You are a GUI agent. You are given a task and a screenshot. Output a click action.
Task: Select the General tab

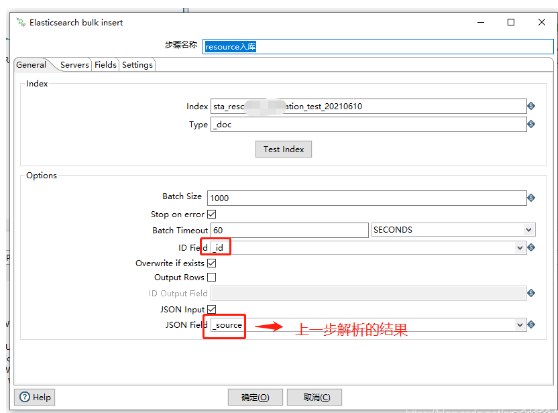pyautogui.click(x=31, y=65)
